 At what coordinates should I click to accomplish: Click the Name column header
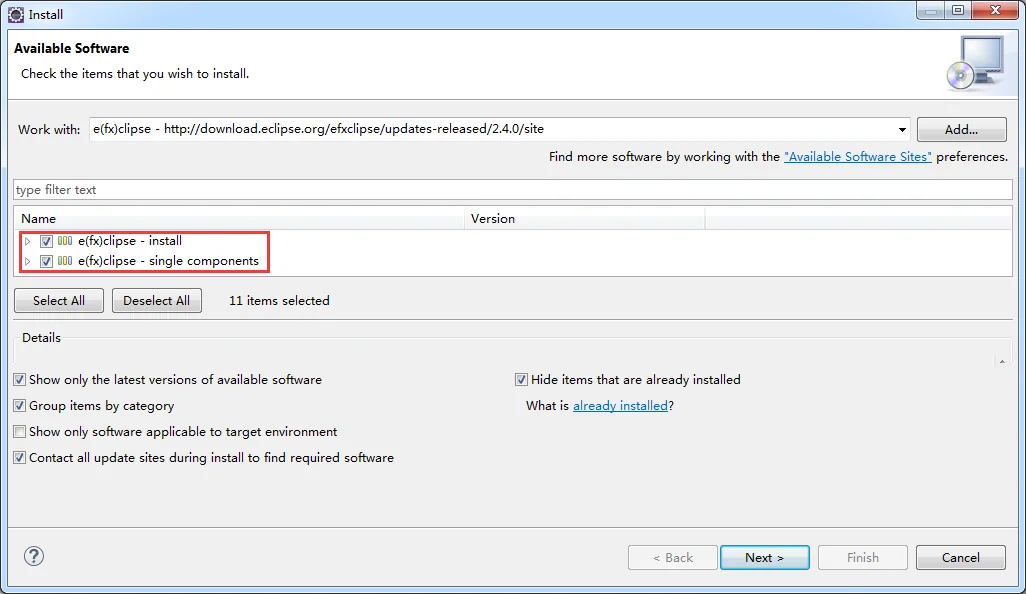239,218
